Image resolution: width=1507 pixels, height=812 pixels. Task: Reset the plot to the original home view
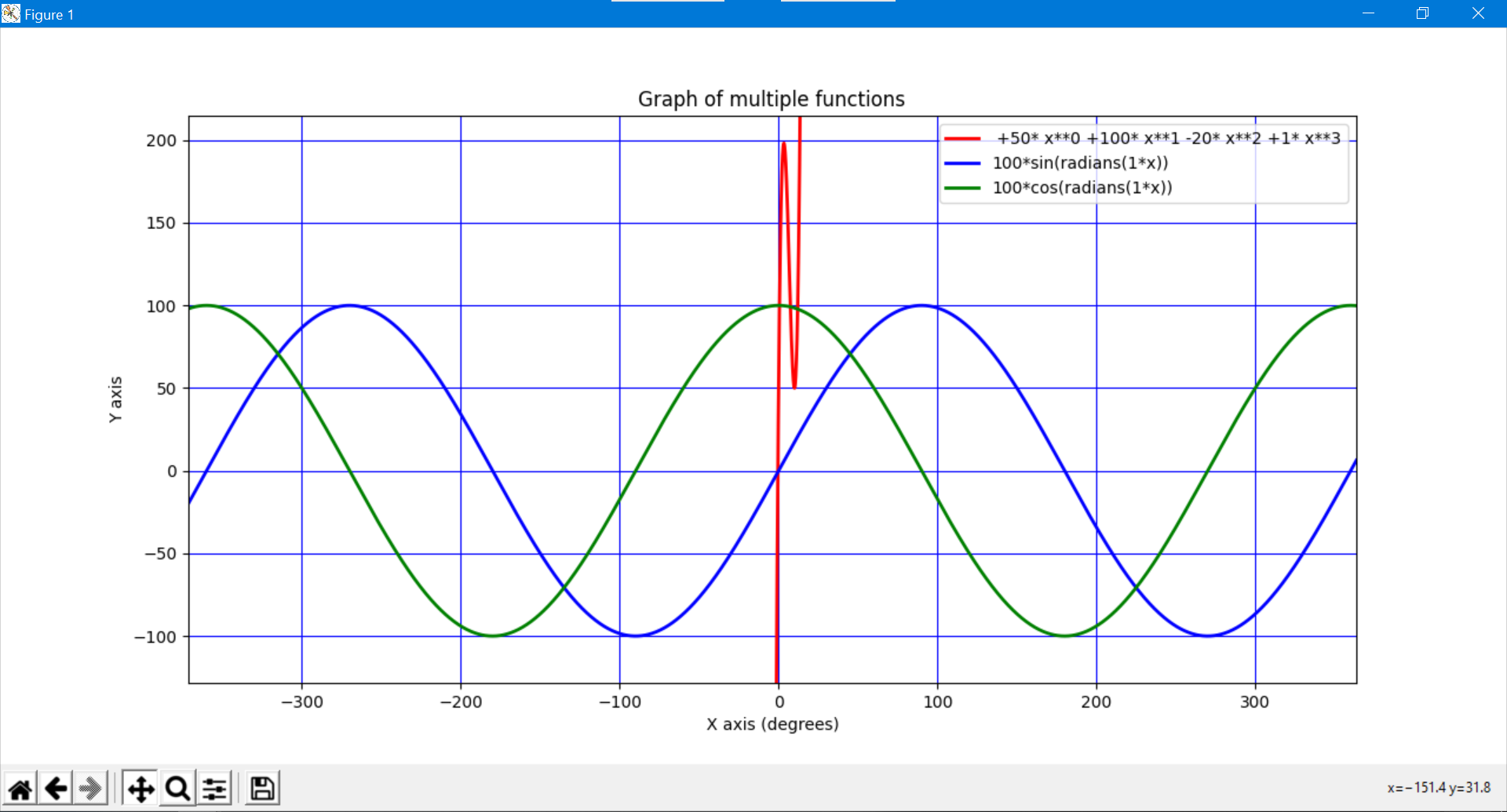[20, 788]
